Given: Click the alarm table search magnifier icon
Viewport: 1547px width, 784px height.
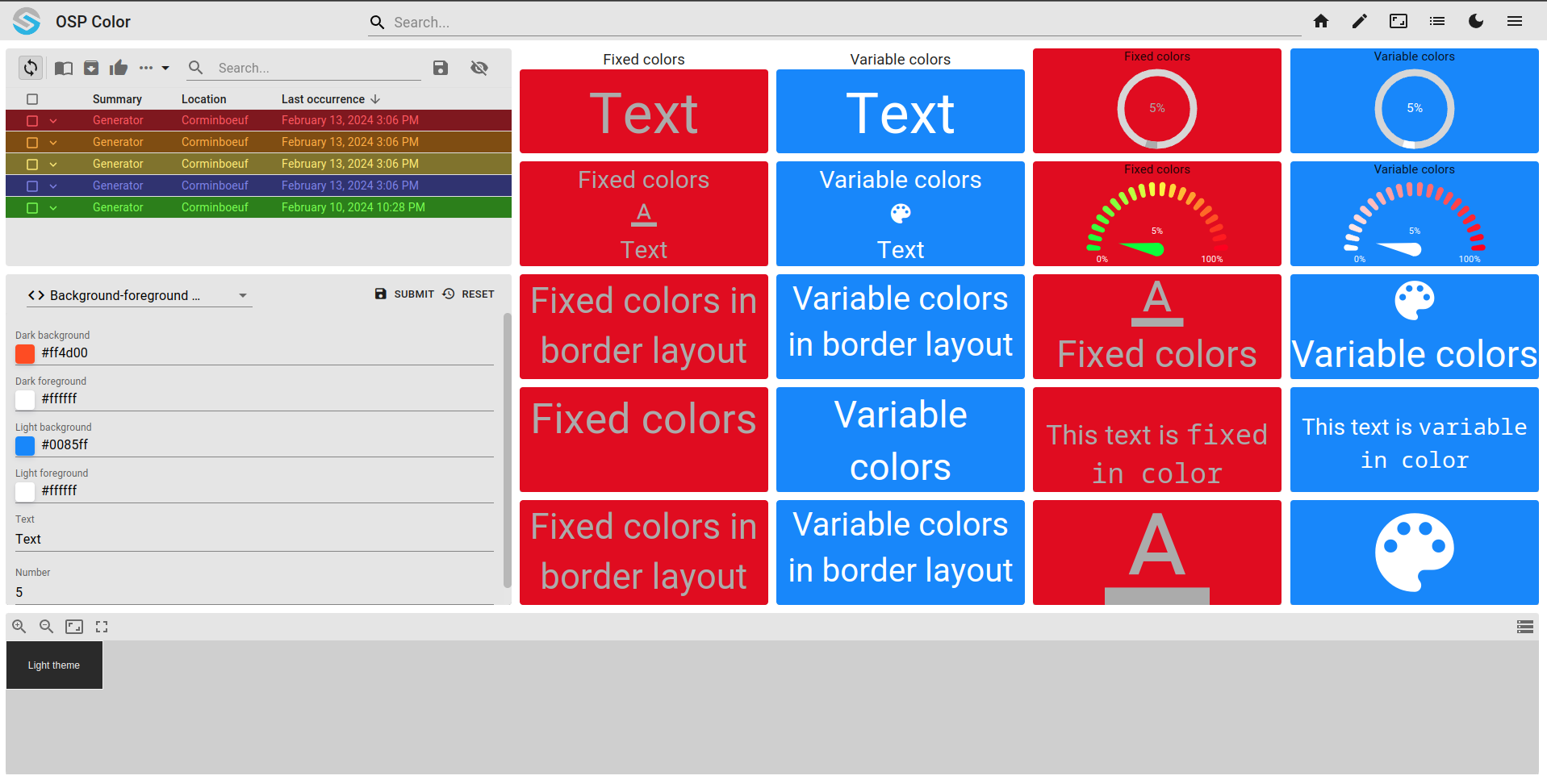Looking at the screenshot, I should (x=195, y=68).
